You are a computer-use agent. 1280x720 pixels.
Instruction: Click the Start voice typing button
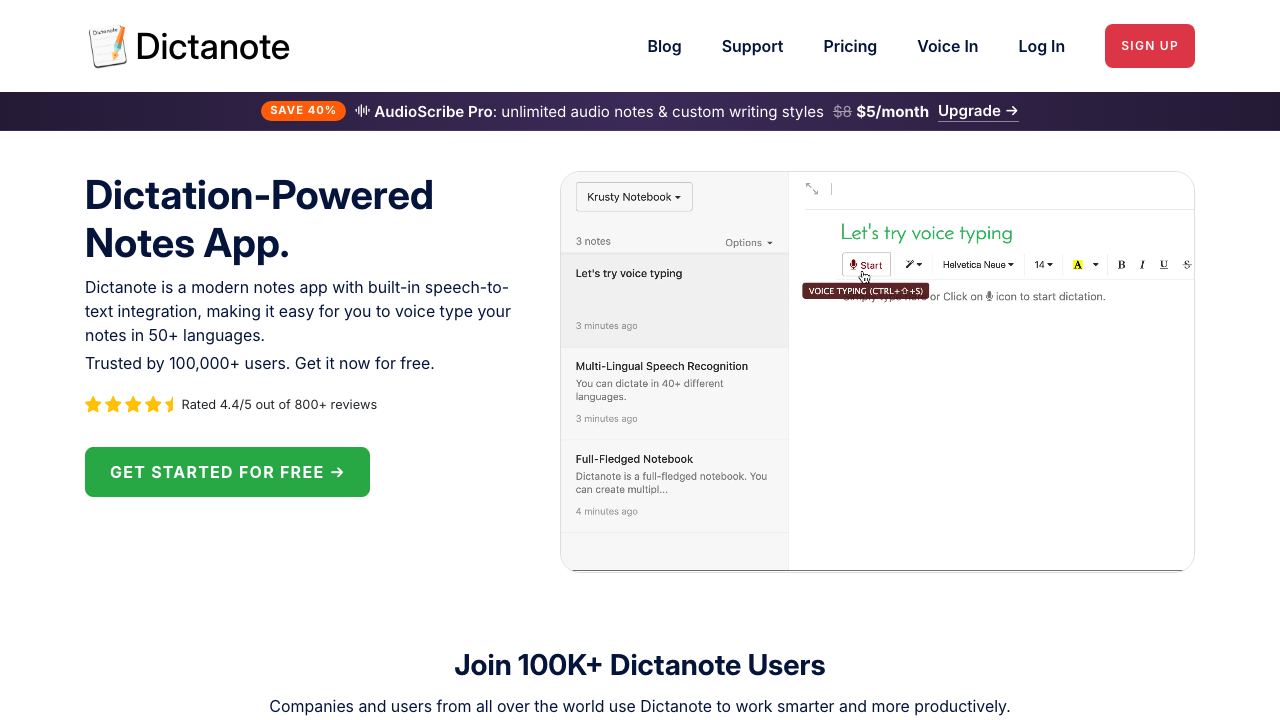[866, 265]
